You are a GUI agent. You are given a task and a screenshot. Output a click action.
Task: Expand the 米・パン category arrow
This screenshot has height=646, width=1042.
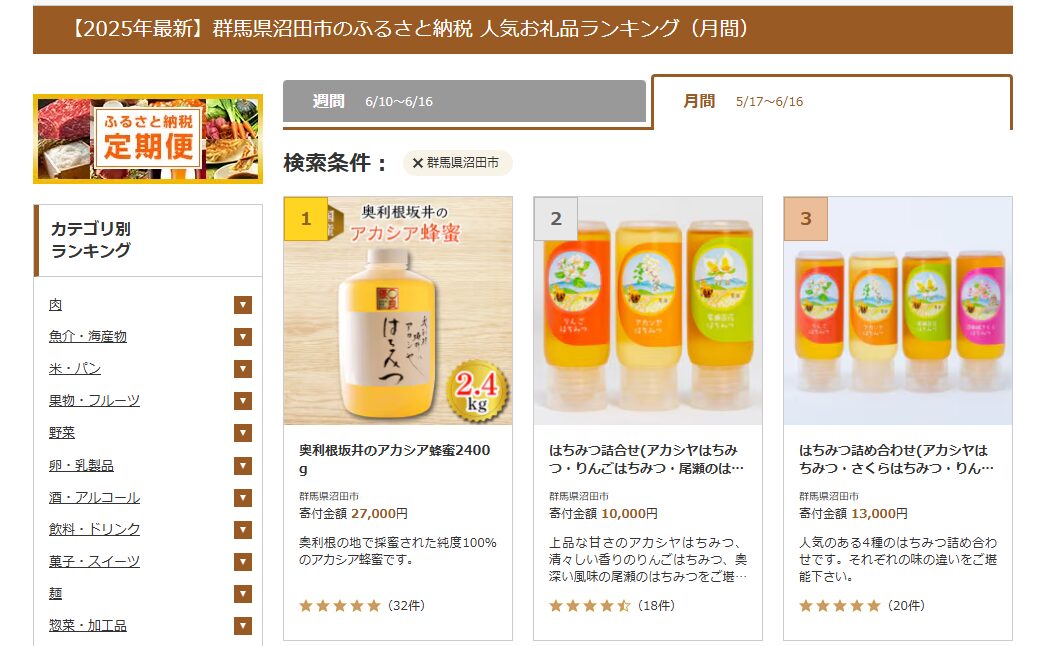(x=243, y=368)
